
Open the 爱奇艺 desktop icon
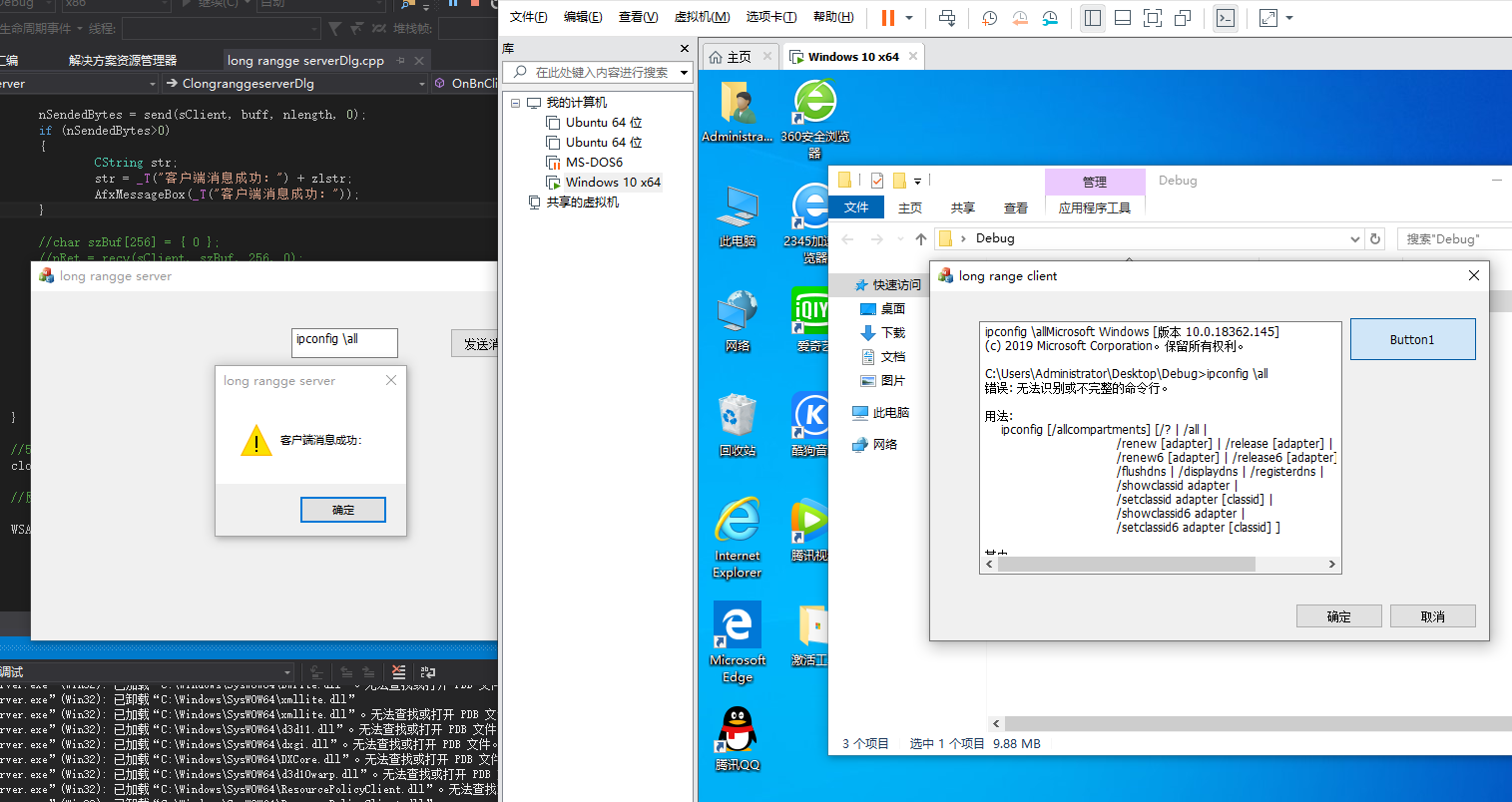pyautogui.click(x=810, y=321)
